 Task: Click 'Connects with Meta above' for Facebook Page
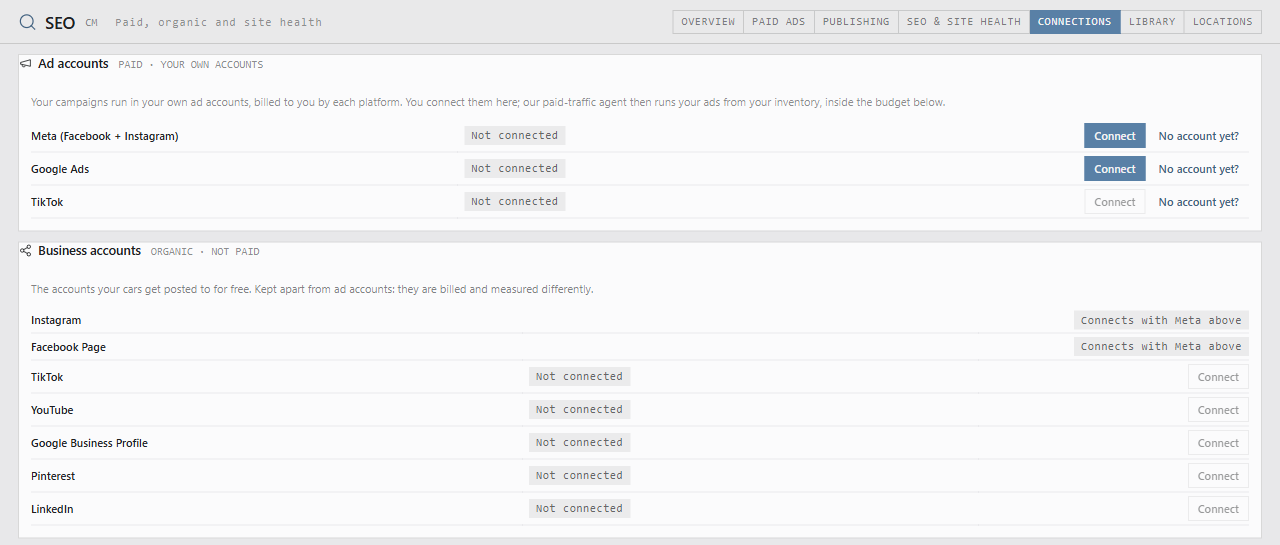1161,347
